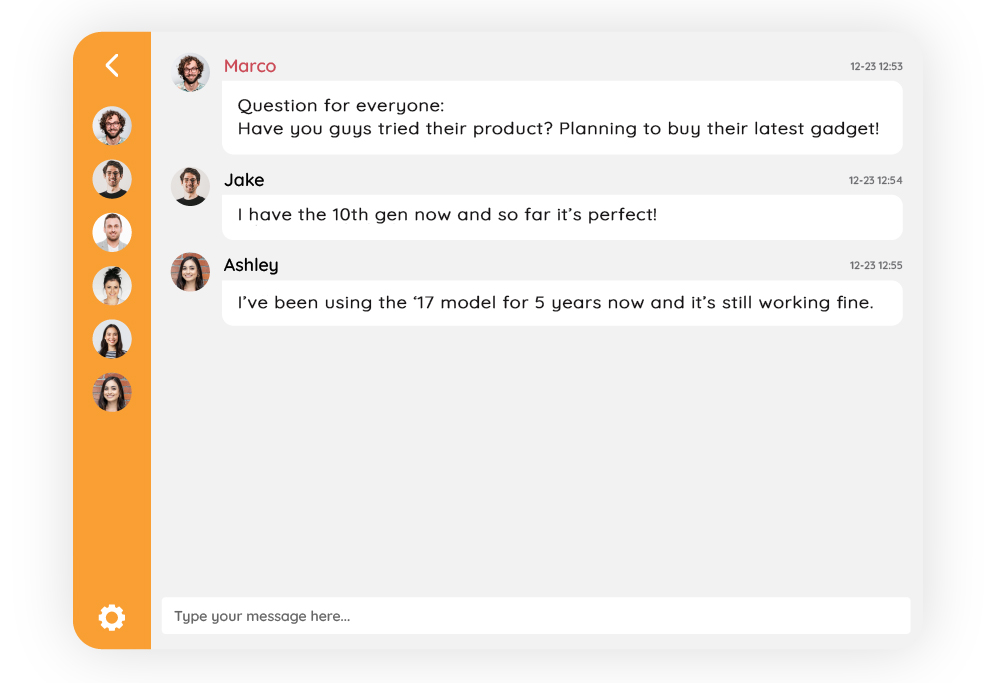Click the name Ashley in the chat
The height and width of the screenshot is (683, 1002).
tap(251, 265)
